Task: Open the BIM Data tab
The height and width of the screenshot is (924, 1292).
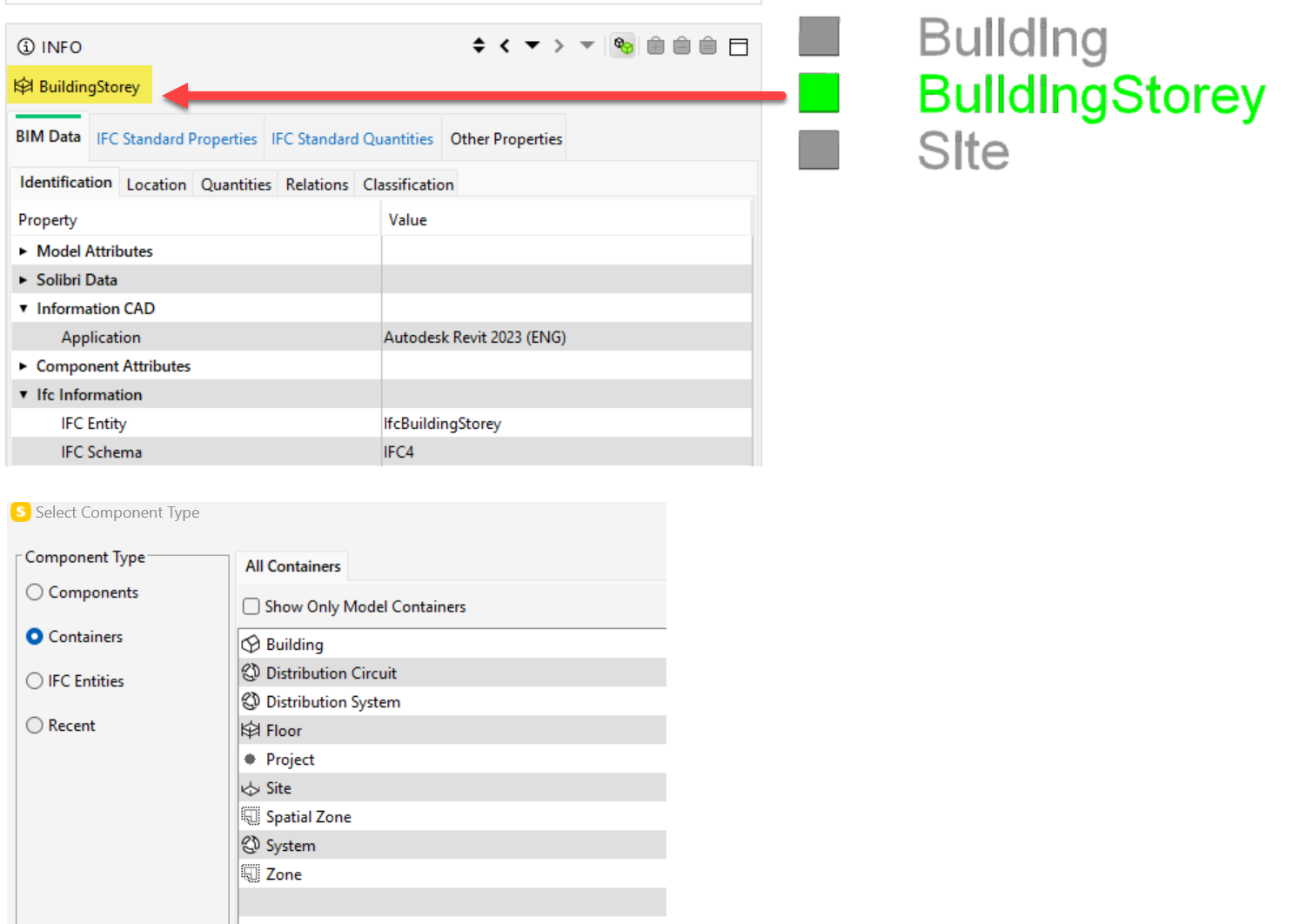Action: [48, 137]
